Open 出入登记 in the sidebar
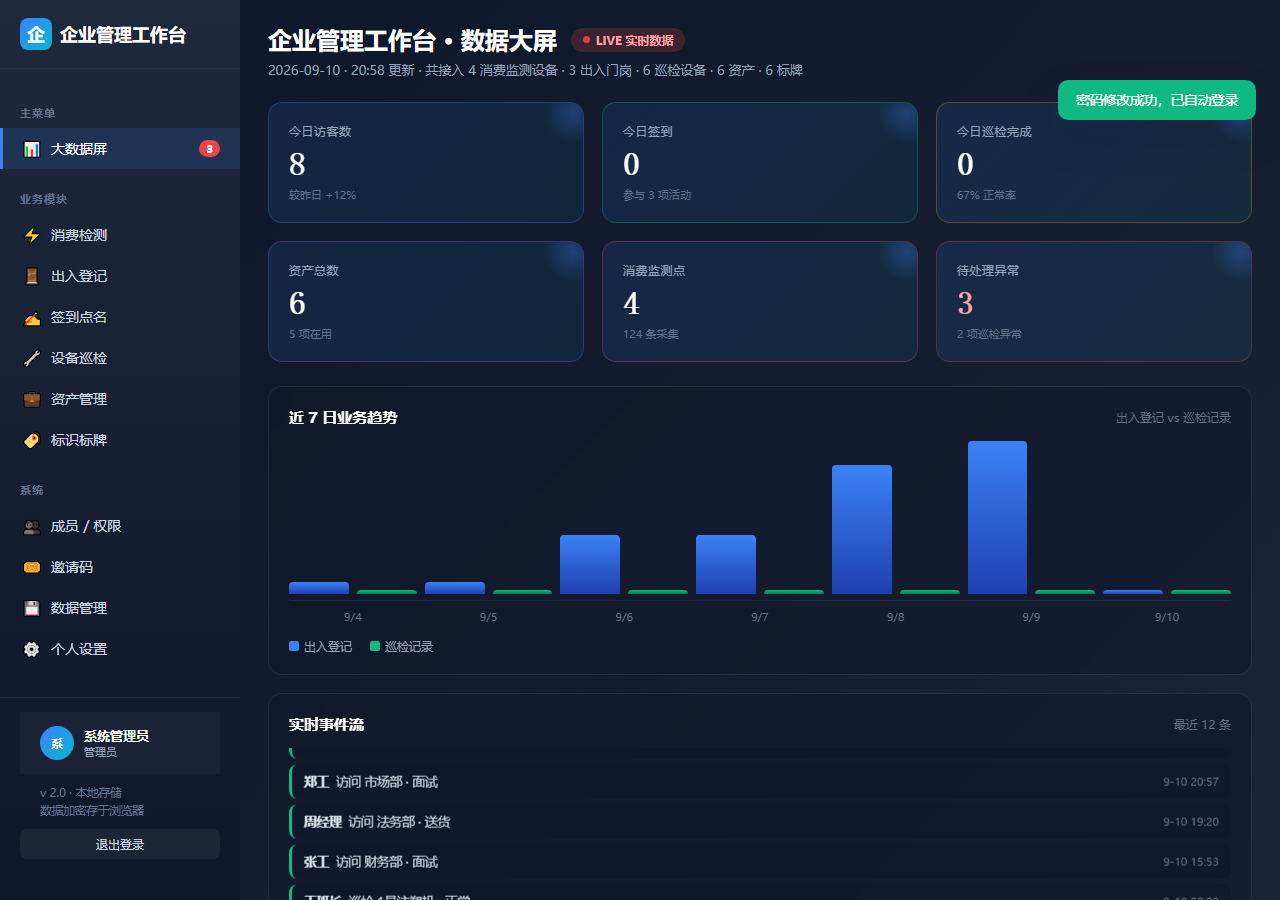This screenshot has width=1280, height=900. (120, 276)
